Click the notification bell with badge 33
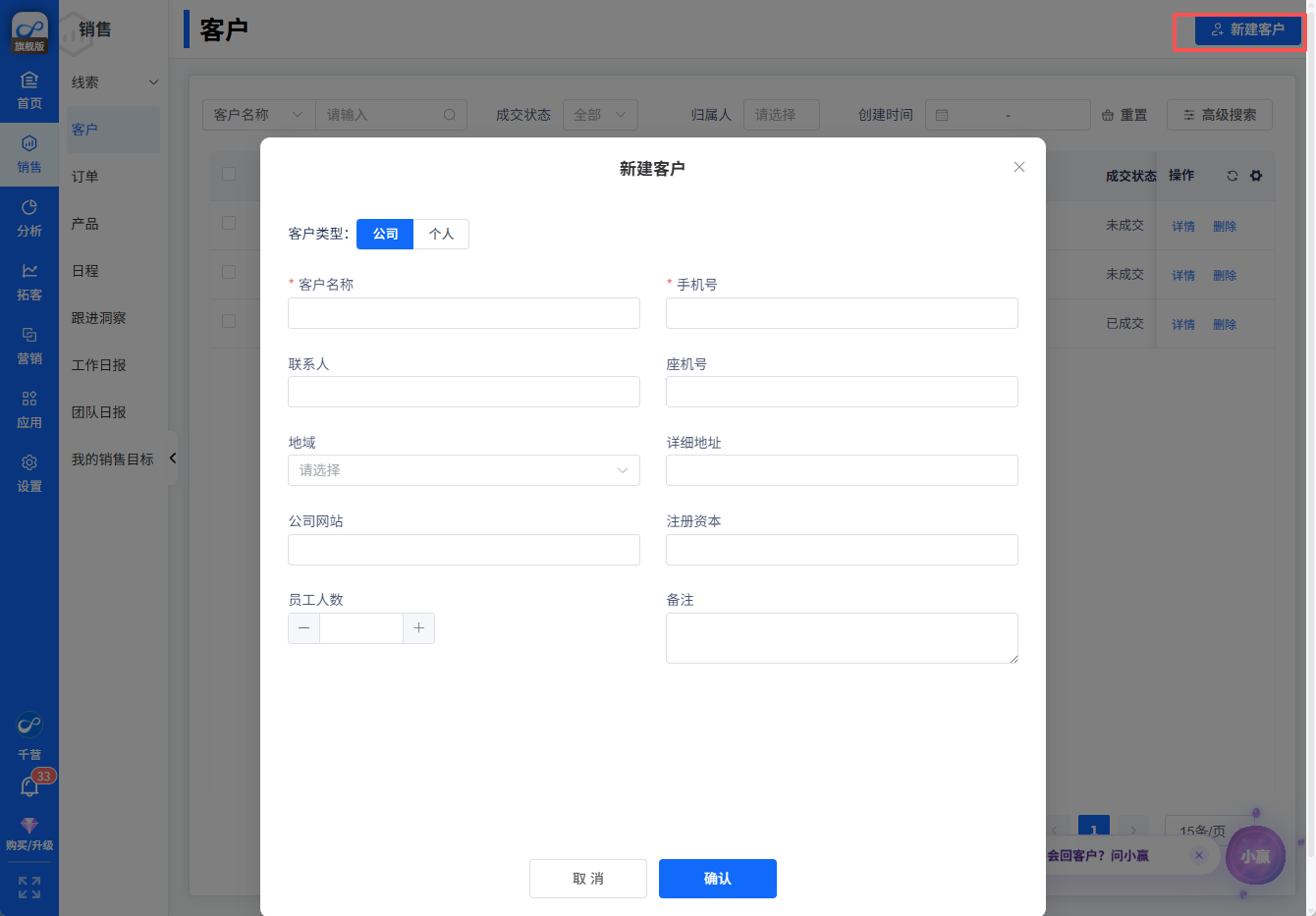Screen dimensions: 1316x916 30,787
